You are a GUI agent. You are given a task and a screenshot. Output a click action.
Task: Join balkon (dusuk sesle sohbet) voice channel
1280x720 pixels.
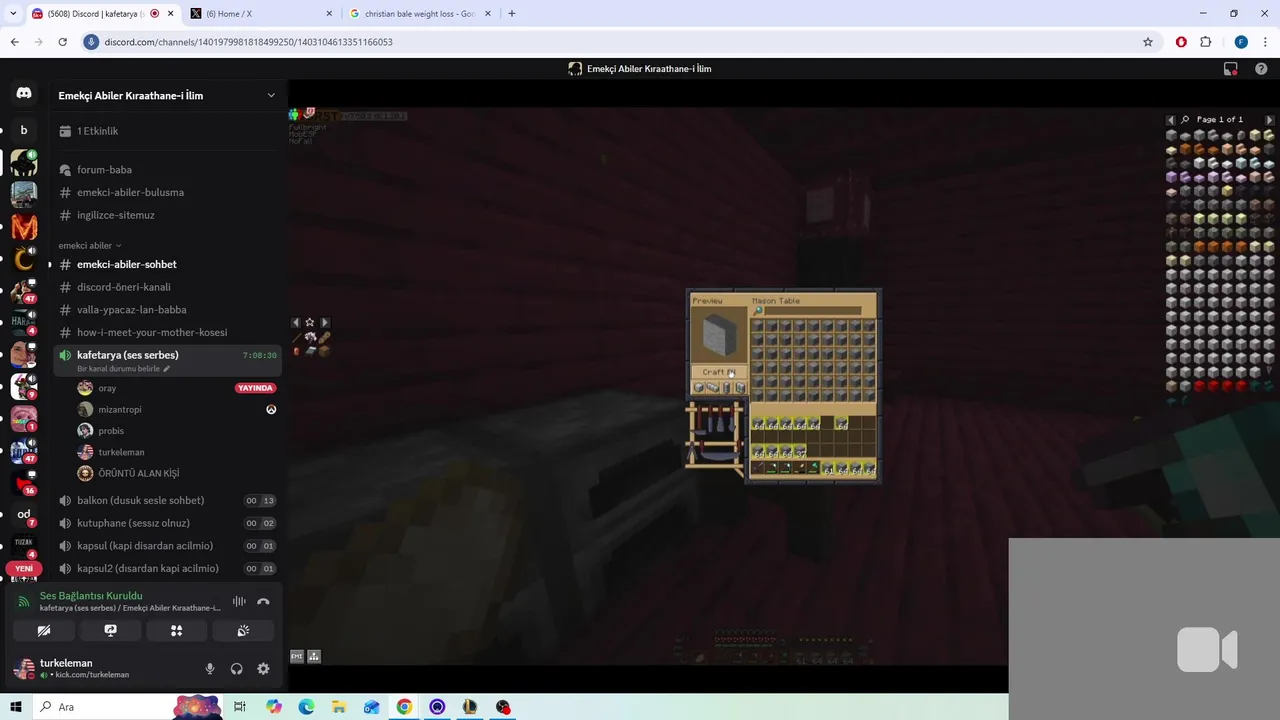[x=166, y=500]
